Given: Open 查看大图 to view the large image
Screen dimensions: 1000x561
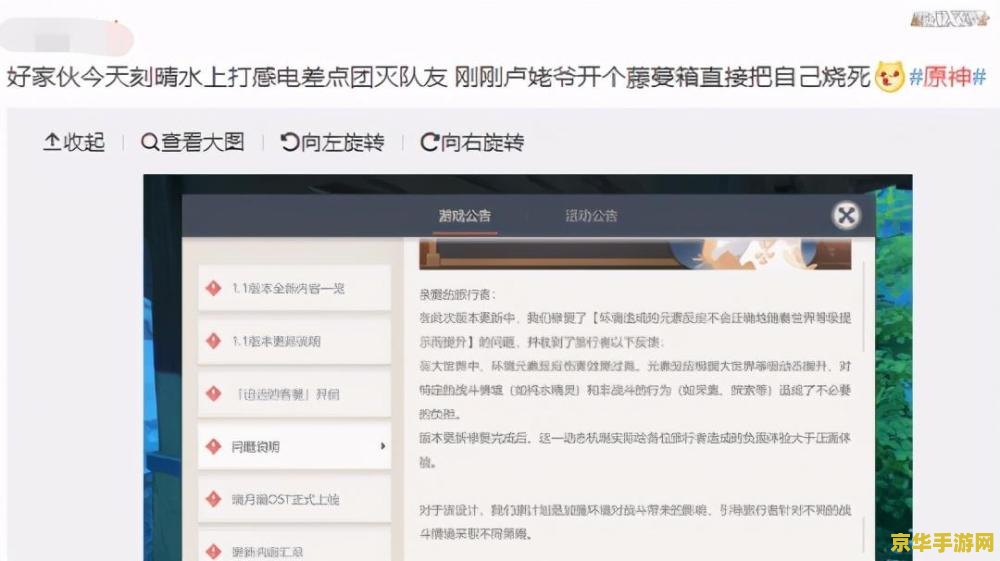Looking at the screenshot, I should tap(193, 142).
